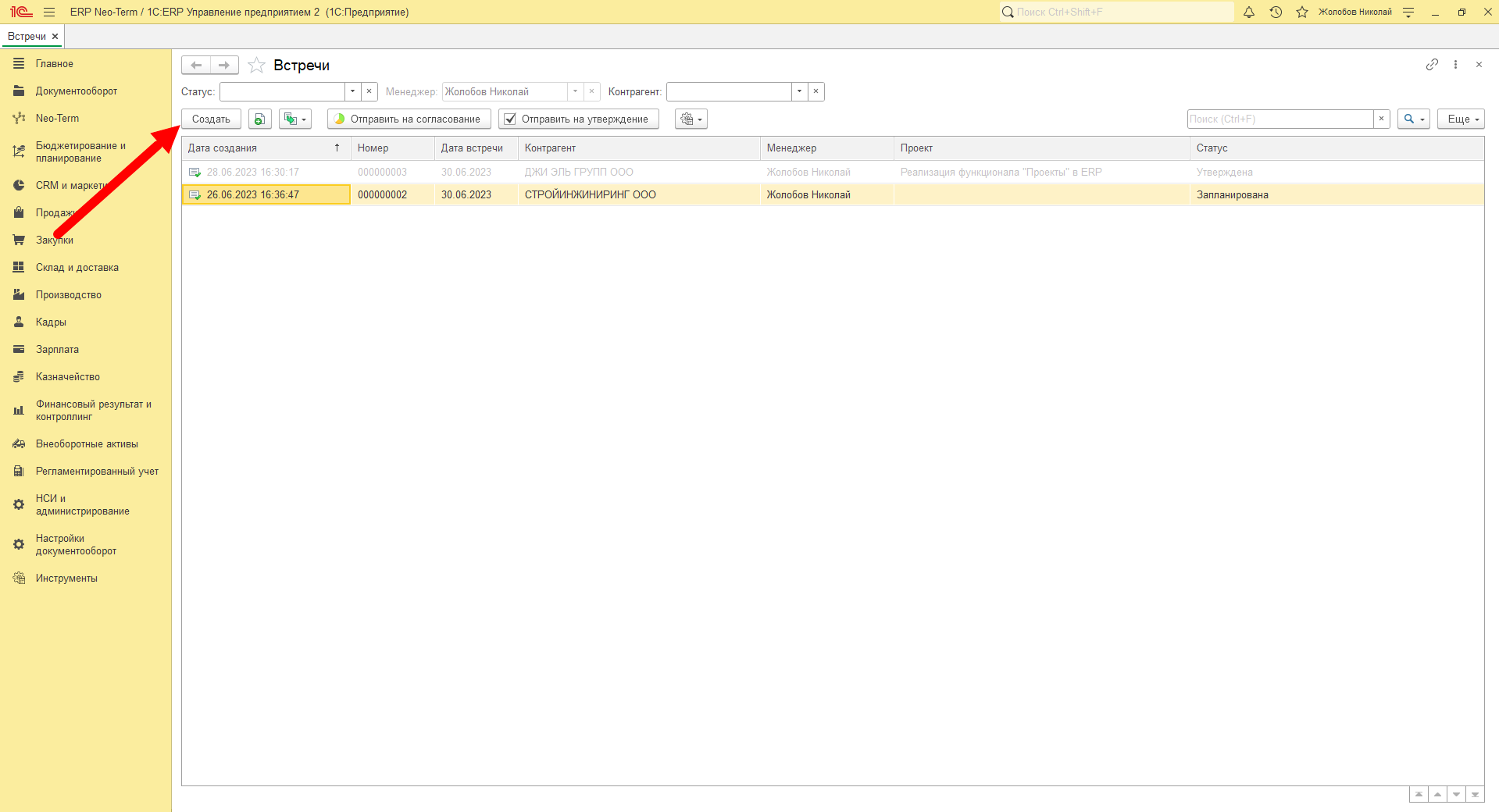This screenshot has height=812, width=1499.
Task: Open Склад и доставка section
Action: 77,268
